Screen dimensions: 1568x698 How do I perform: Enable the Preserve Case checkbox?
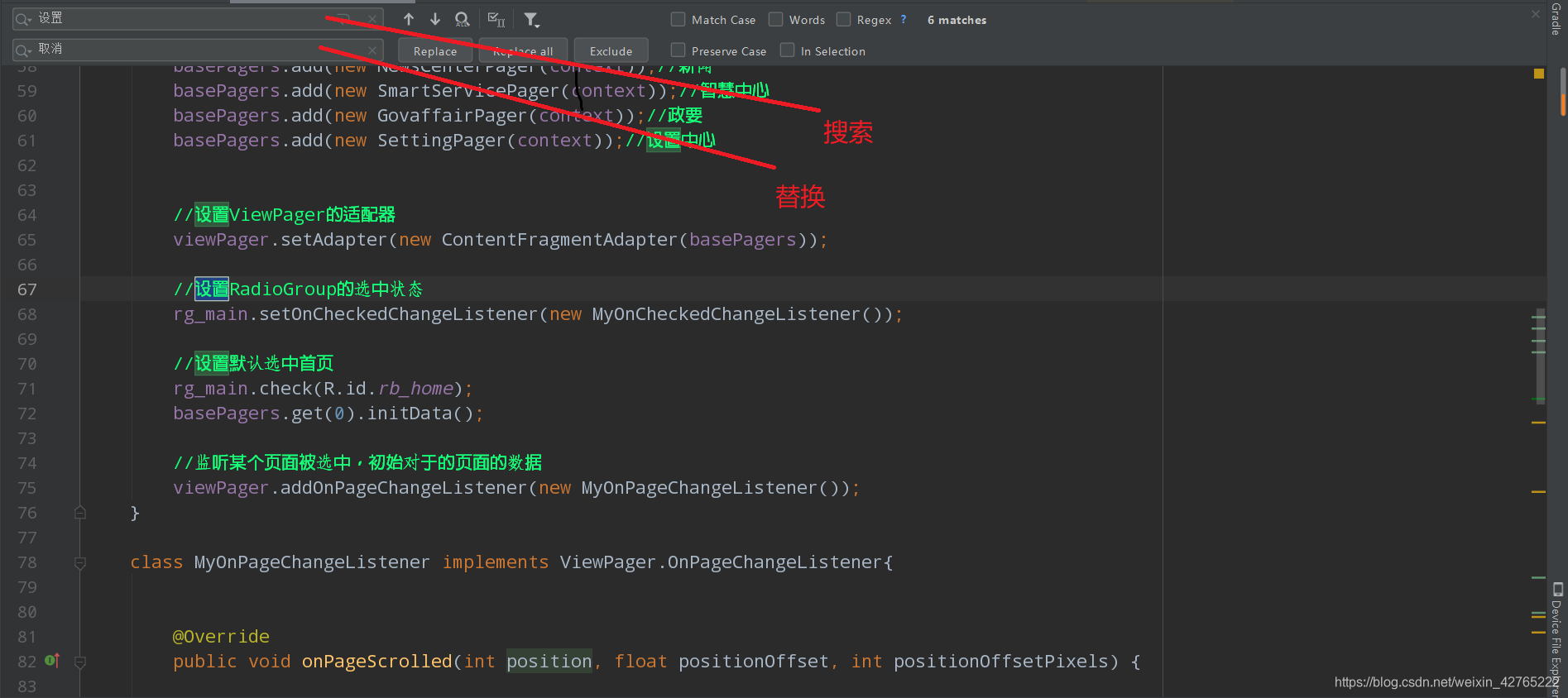679,50
